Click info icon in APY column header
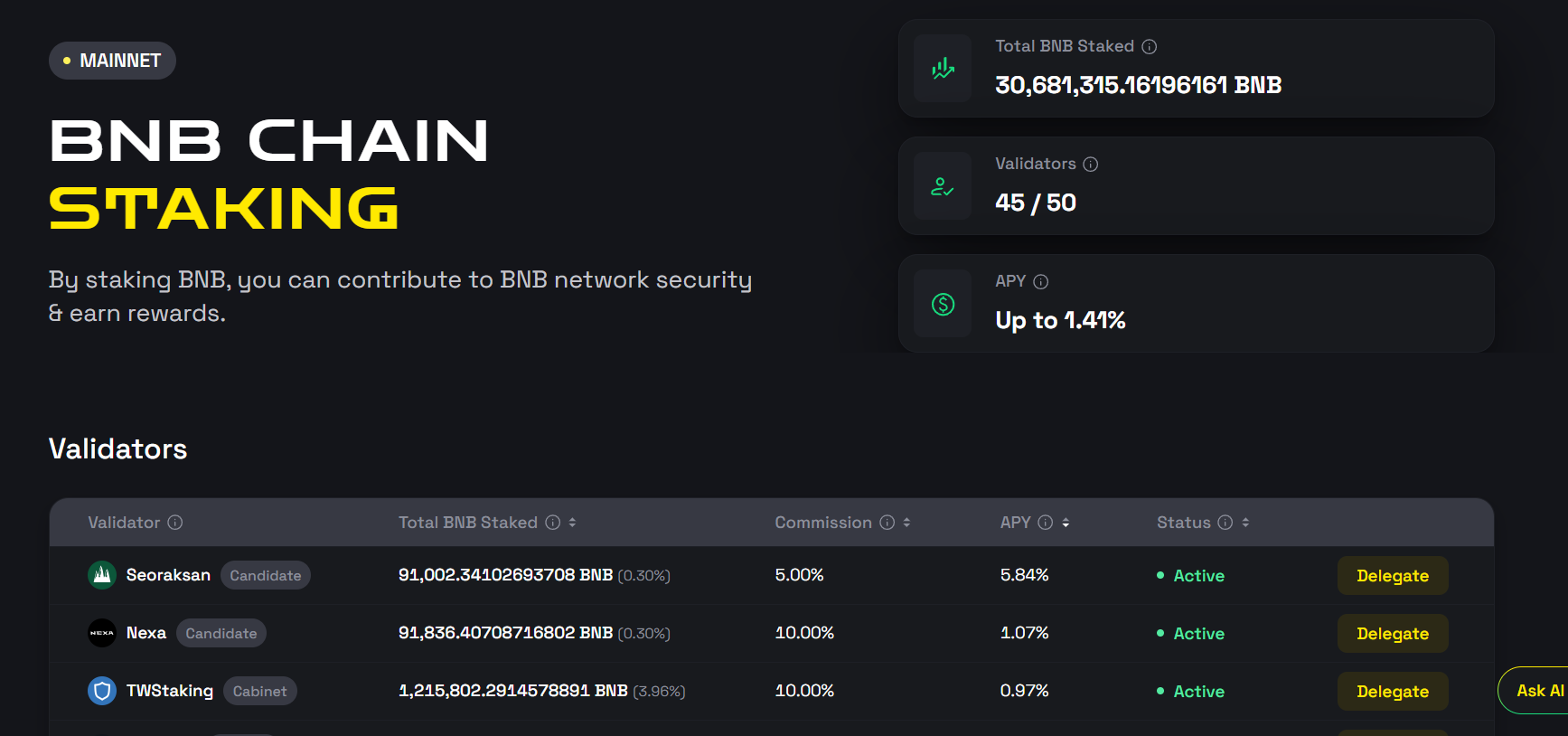 coord(1046,522)
